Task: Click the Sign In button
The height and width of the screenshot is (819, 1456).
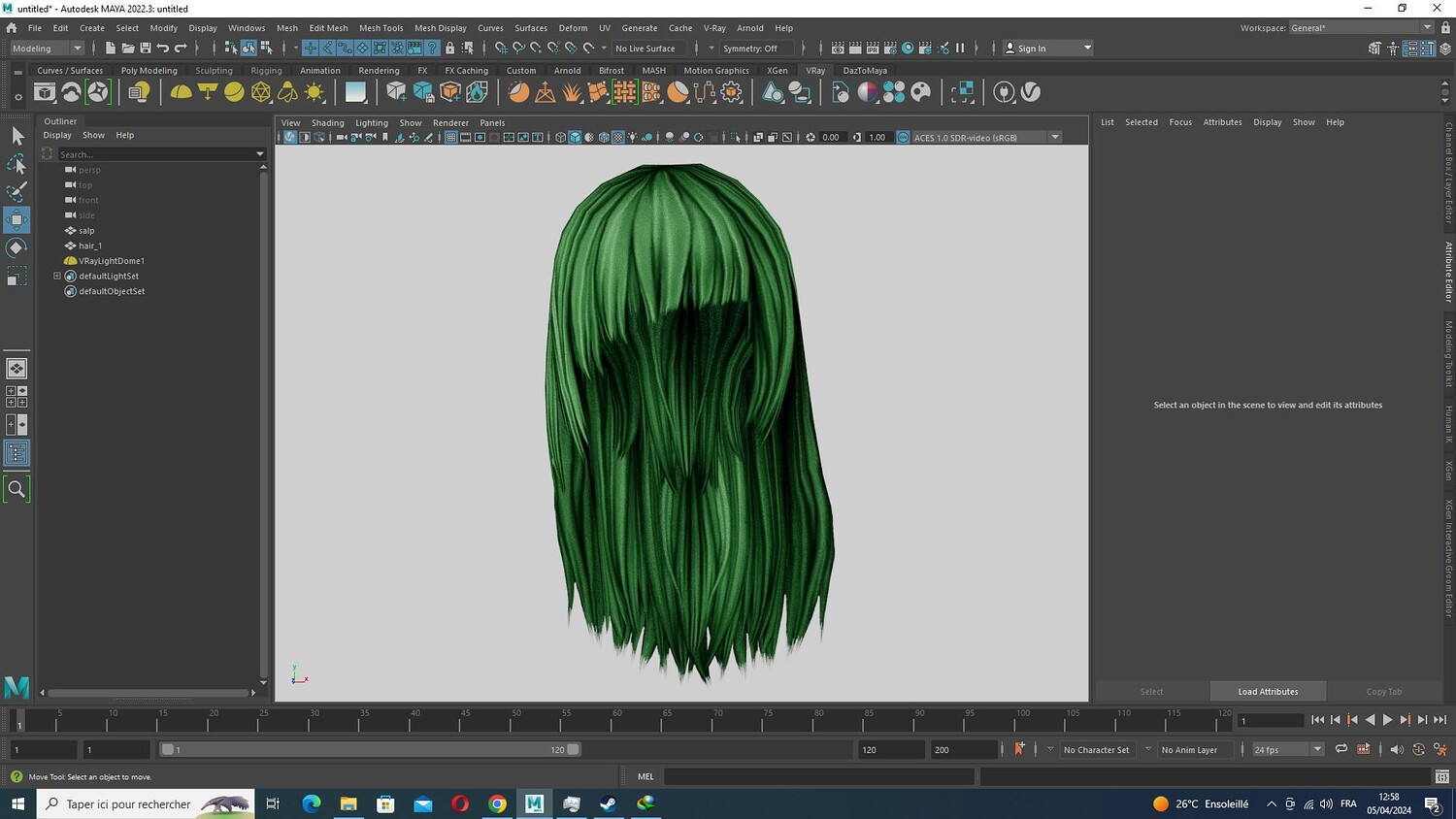Action: [1031, 49]
